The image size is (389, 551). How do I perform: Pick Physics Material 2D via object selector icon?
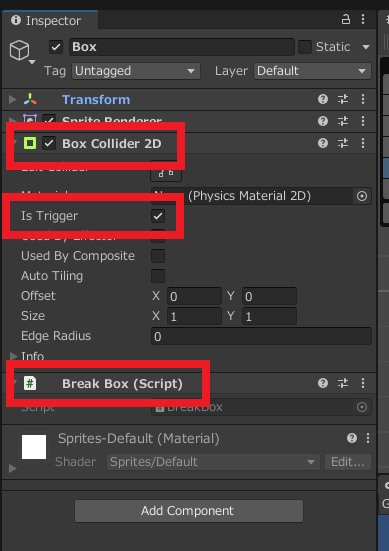coord(362,196)
